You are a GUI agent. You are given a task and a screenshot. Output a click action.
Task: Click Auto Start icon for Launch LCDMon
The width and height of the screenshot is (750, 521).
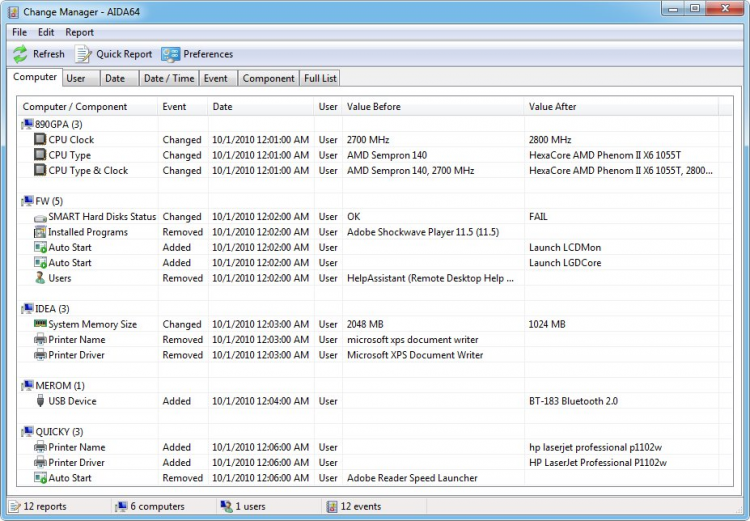(x=40, y=247)
